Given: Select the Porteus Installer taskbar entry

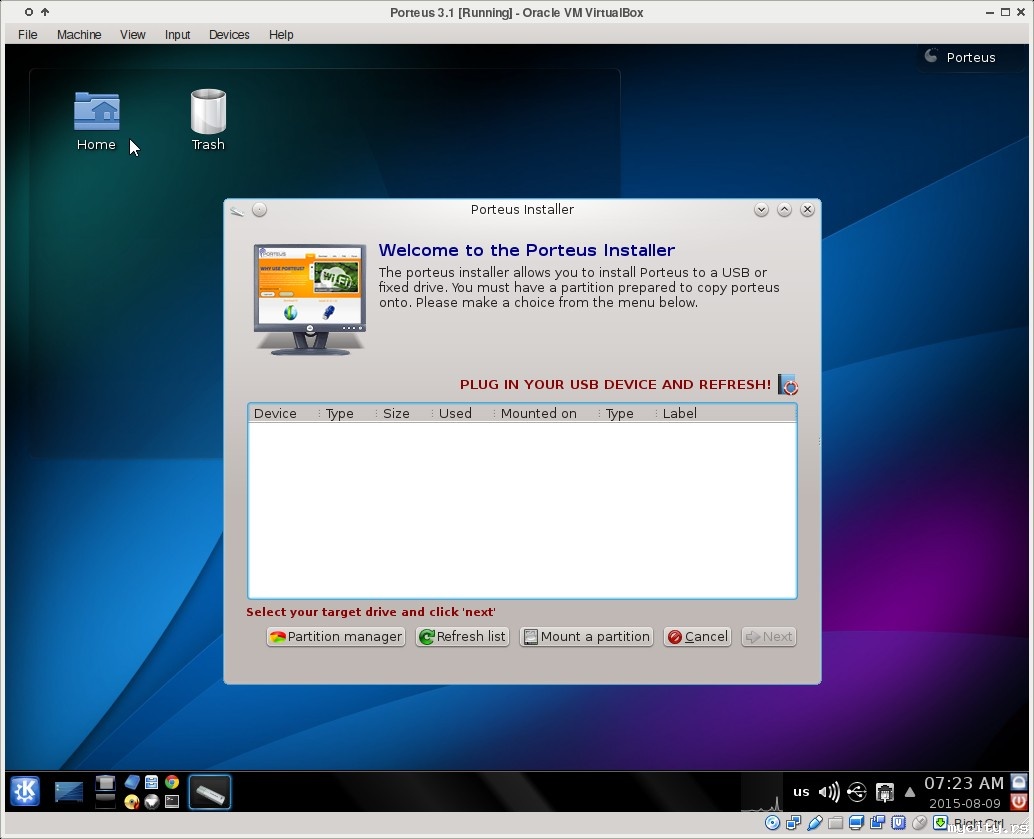Looking at the screenshot, I should point(210,792).
